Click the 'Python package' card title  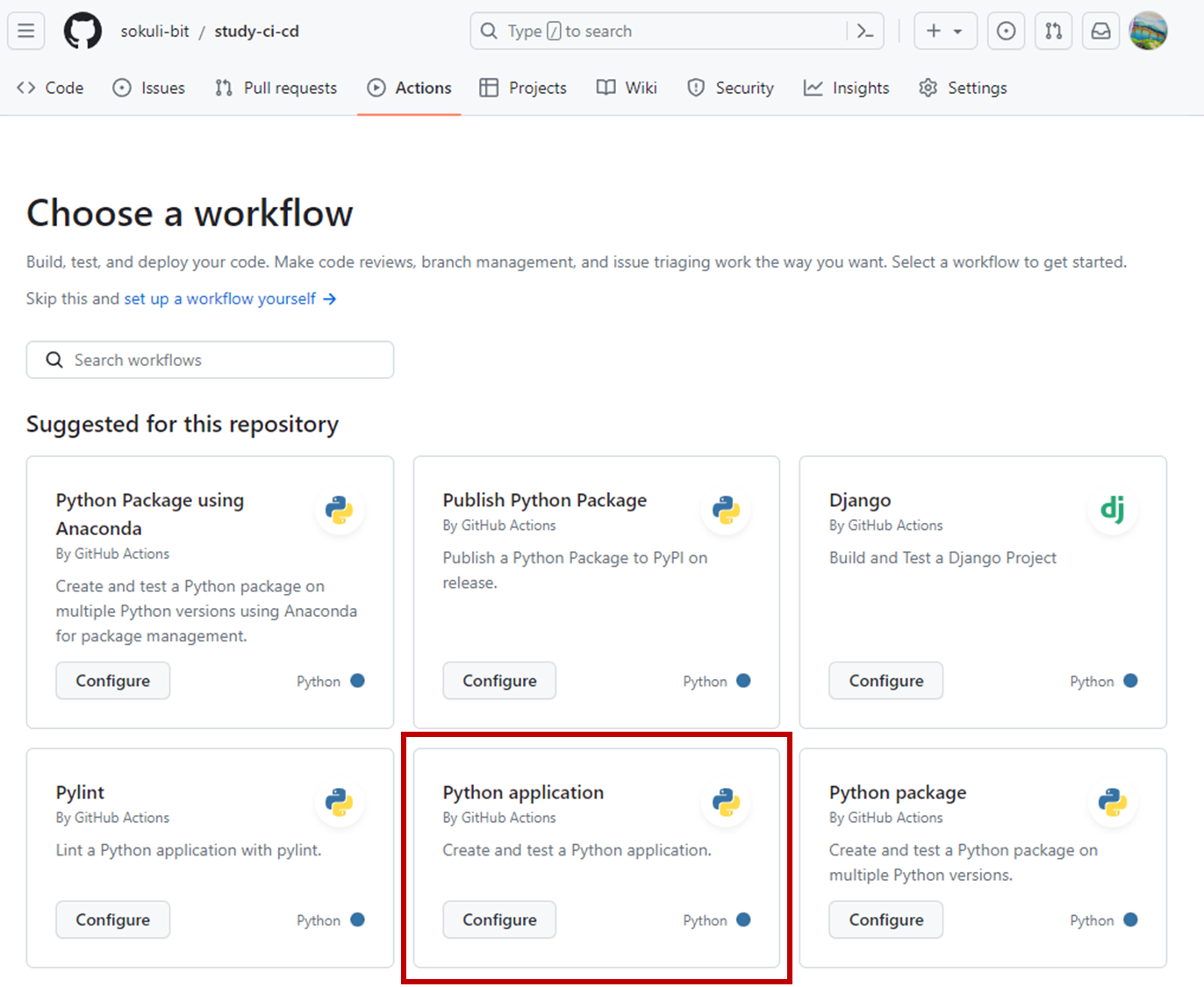pyautogui.click(x=898, y=792)
